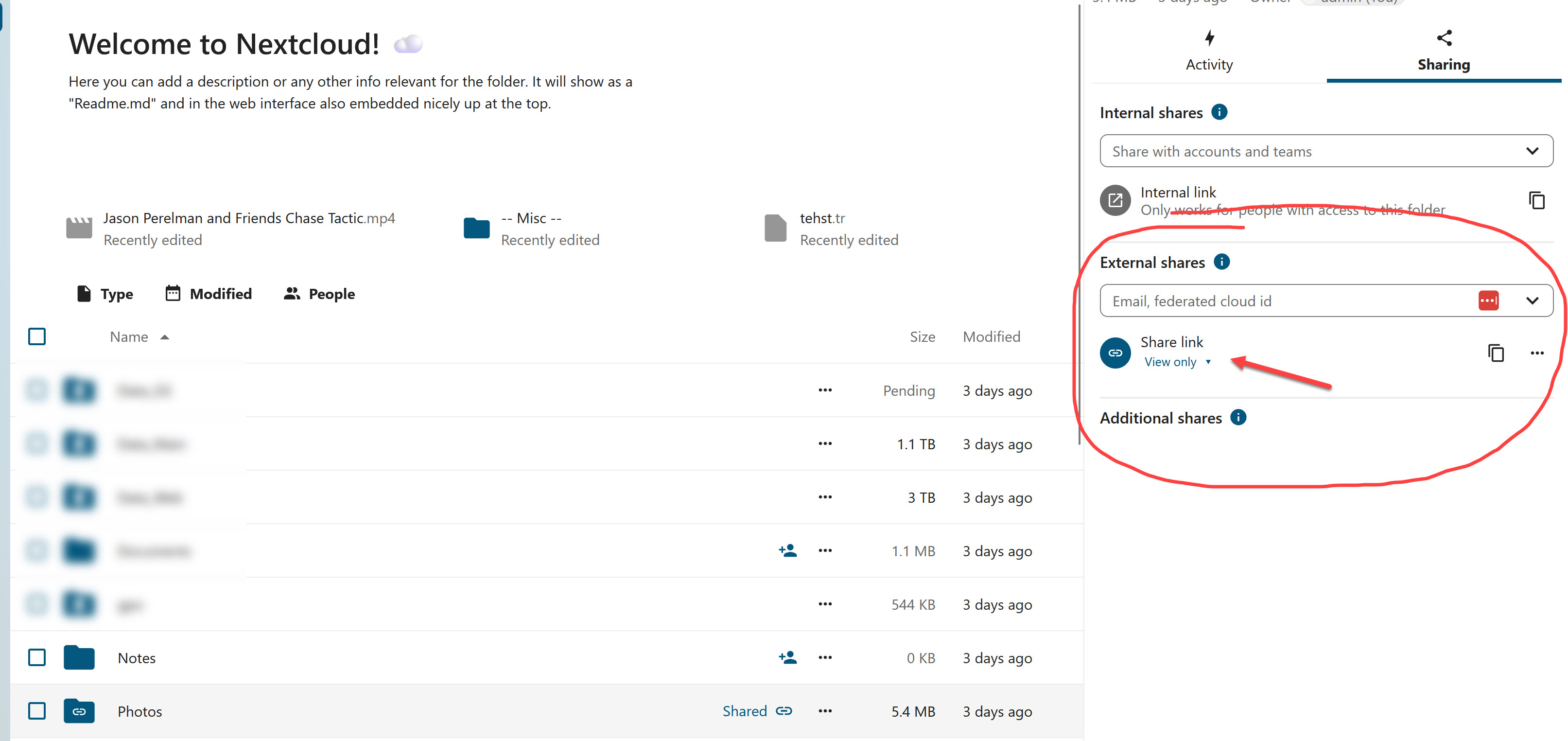This screenshot has height=741, width=1568.
Task: Click the Internal link icon
Action: coord(1115,200)
